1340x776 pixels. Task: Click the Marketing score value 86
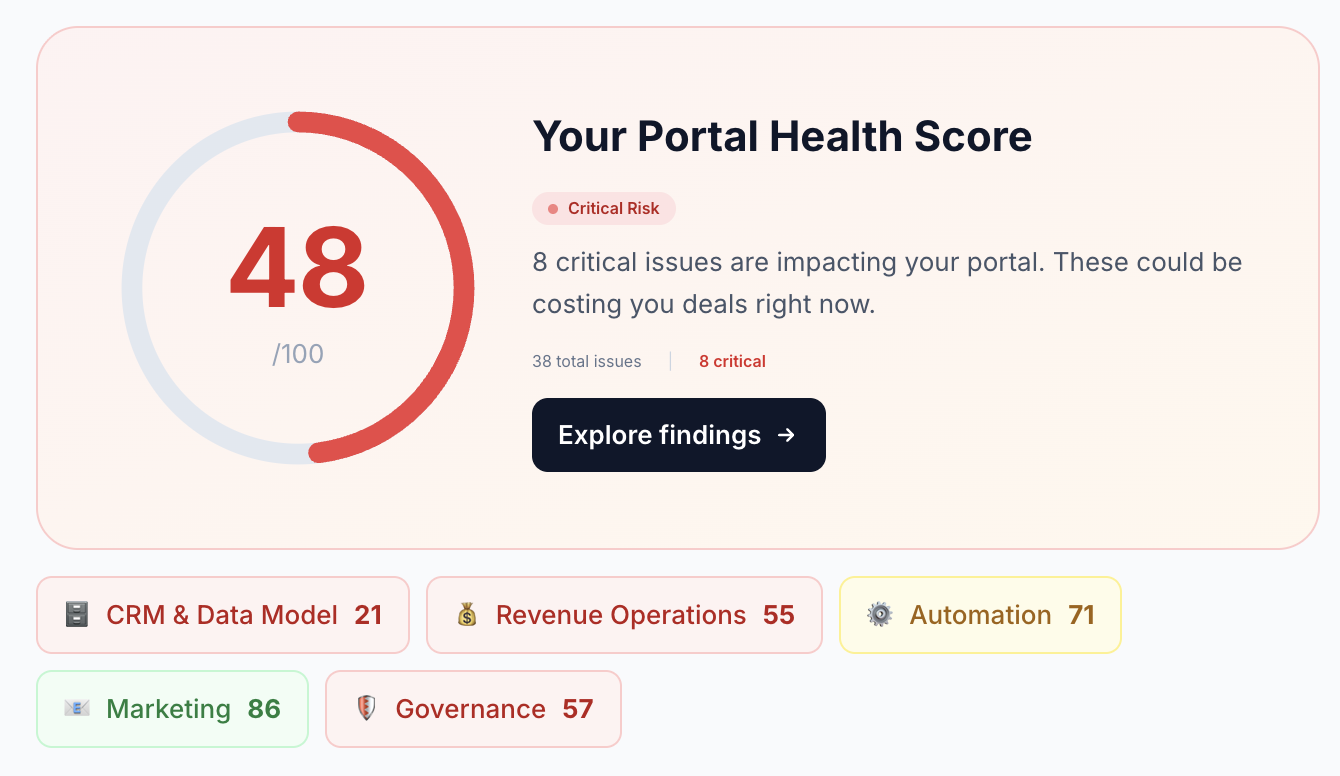click(264, 709)
